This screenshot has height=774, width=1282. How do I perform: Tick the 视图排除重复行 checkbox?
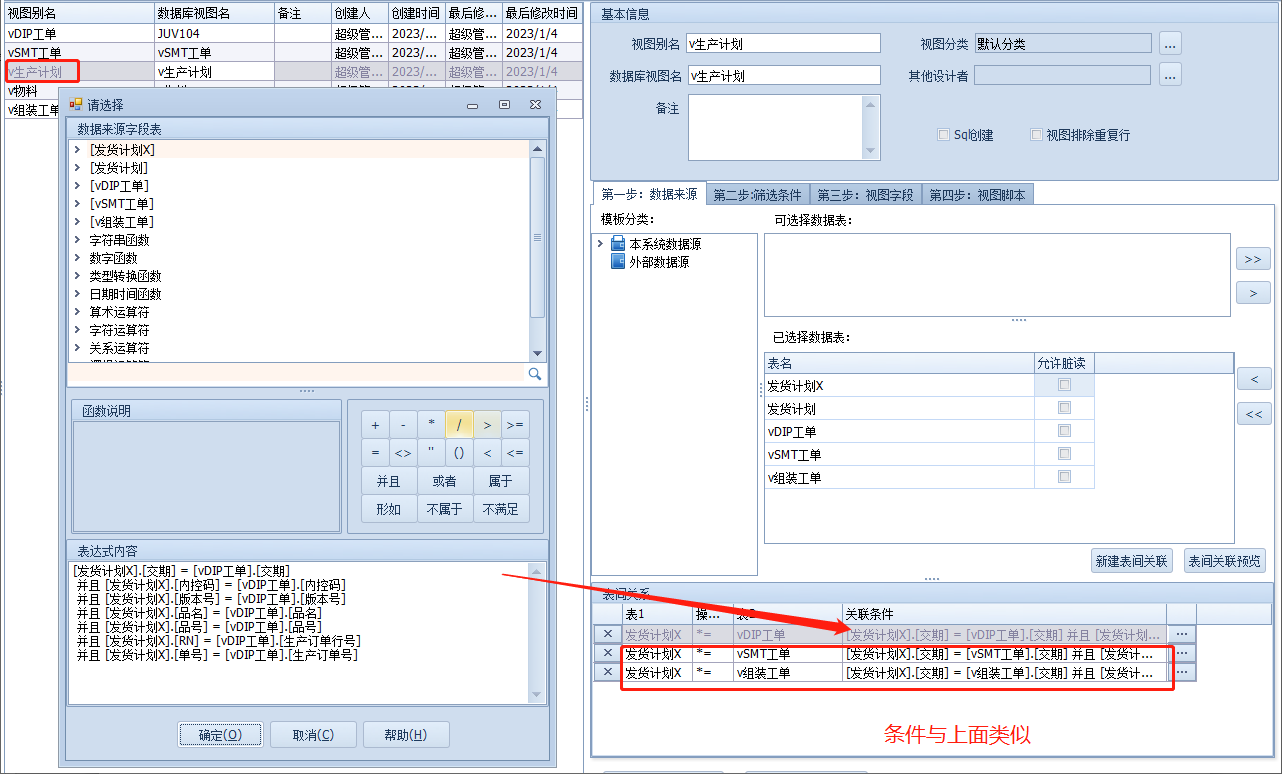(1036, 135)
